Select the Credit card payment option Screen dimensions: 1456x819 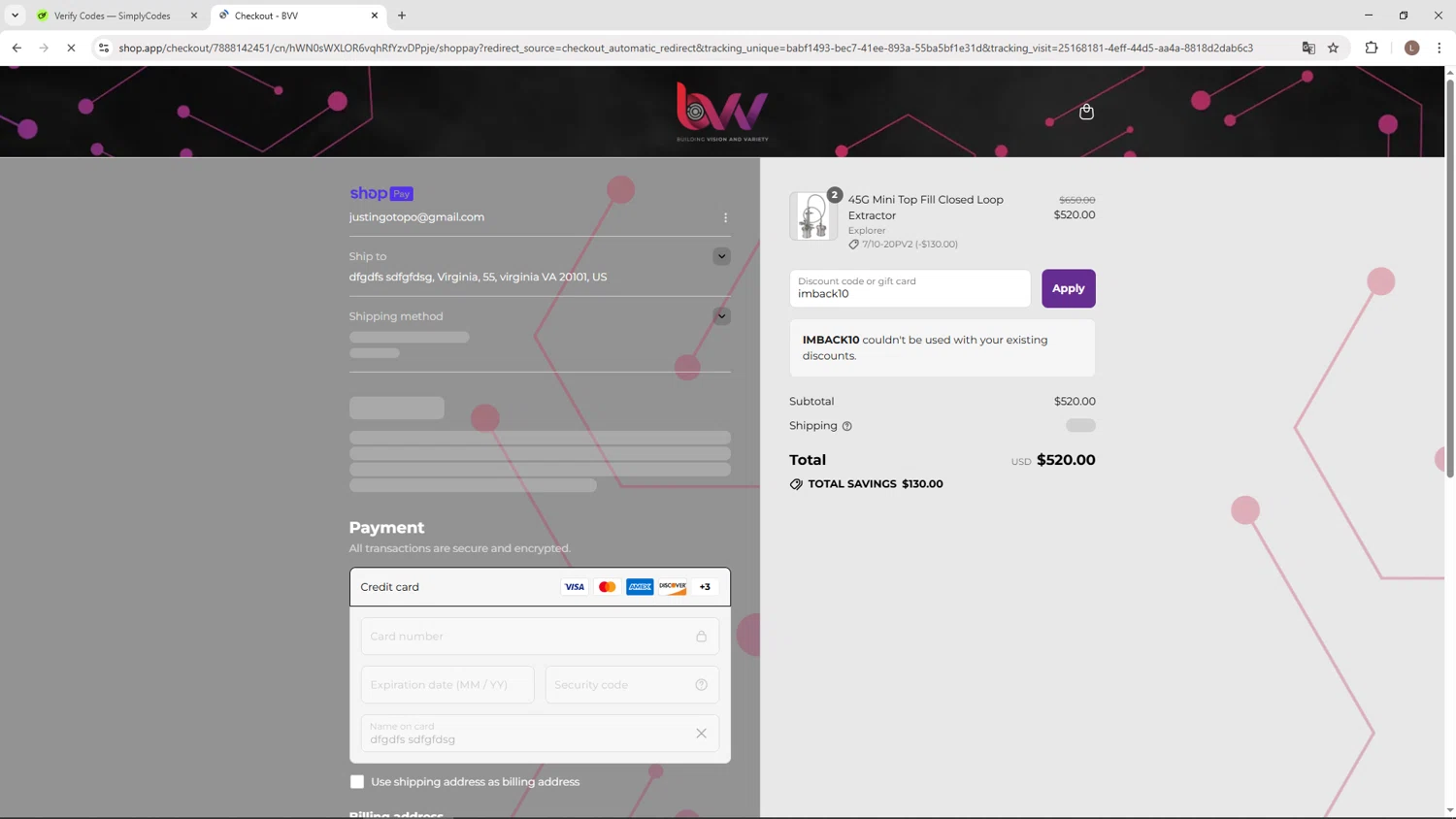coord(540,587)
